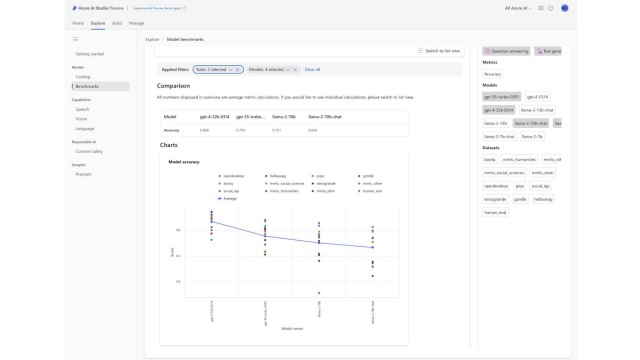The height and width of the screenshot is (360, 640).
Task: Select the llama-2-13b-chat model chip
Action: (x=537, y=110)
